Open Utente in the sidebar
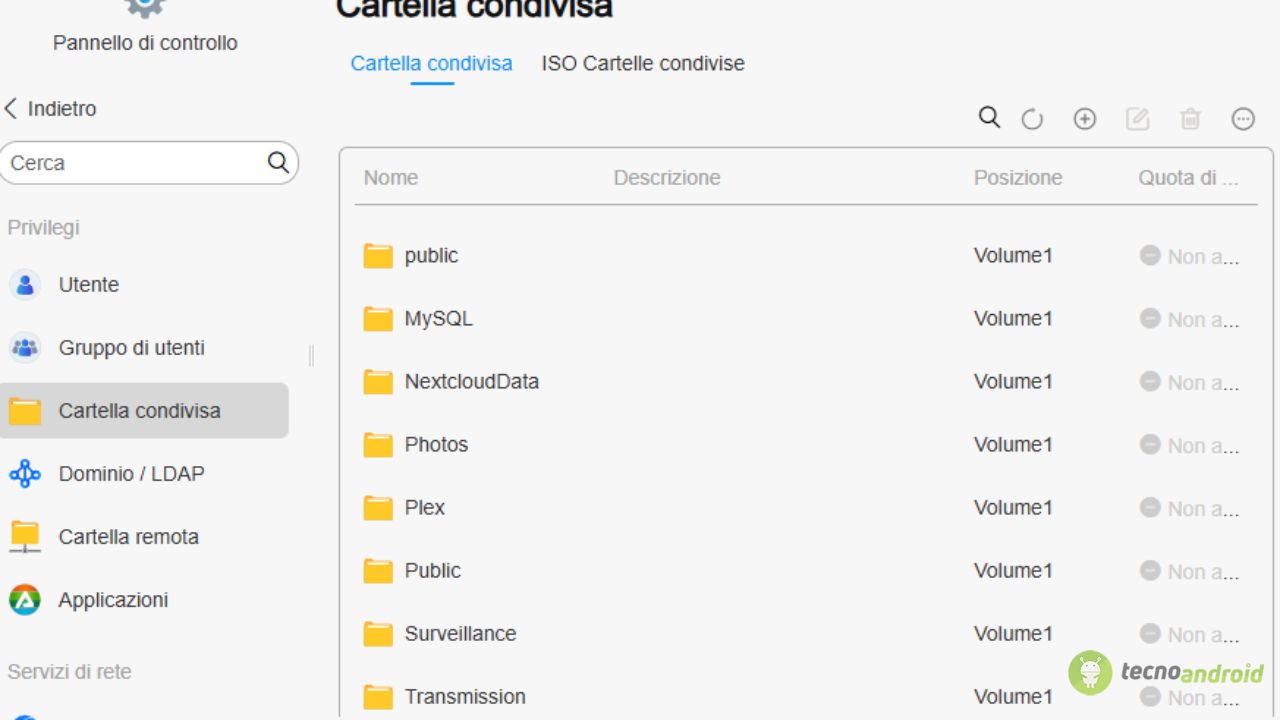 (x=88, y=285)
